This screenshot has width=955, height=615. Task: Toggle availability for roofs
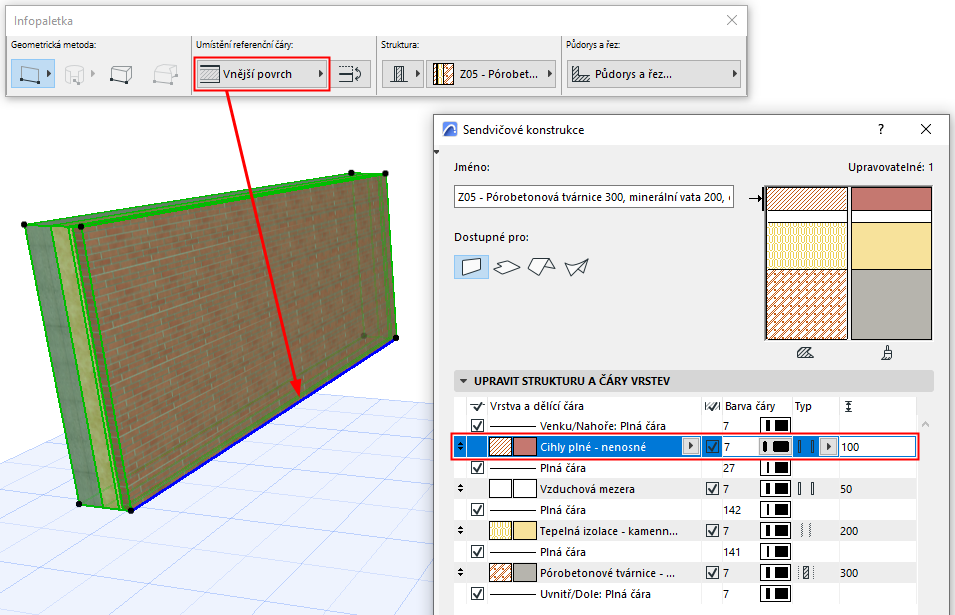click(x=541, y=267)
